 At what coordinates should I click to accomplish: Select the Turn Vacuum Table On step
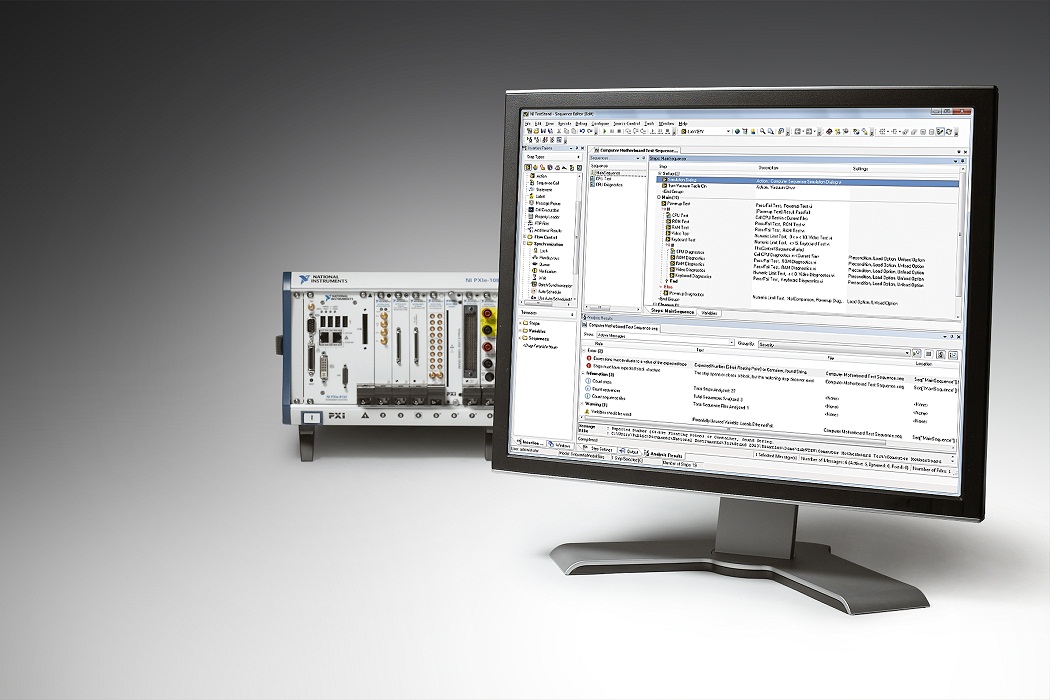686,186
